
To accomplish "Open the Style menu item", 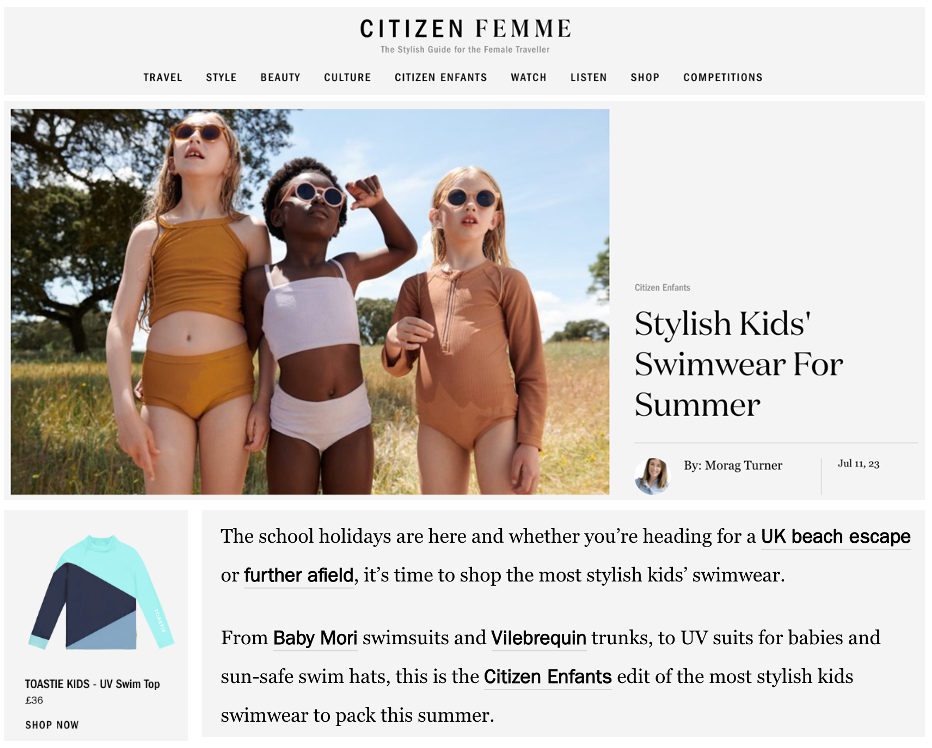I will [221, 77].
